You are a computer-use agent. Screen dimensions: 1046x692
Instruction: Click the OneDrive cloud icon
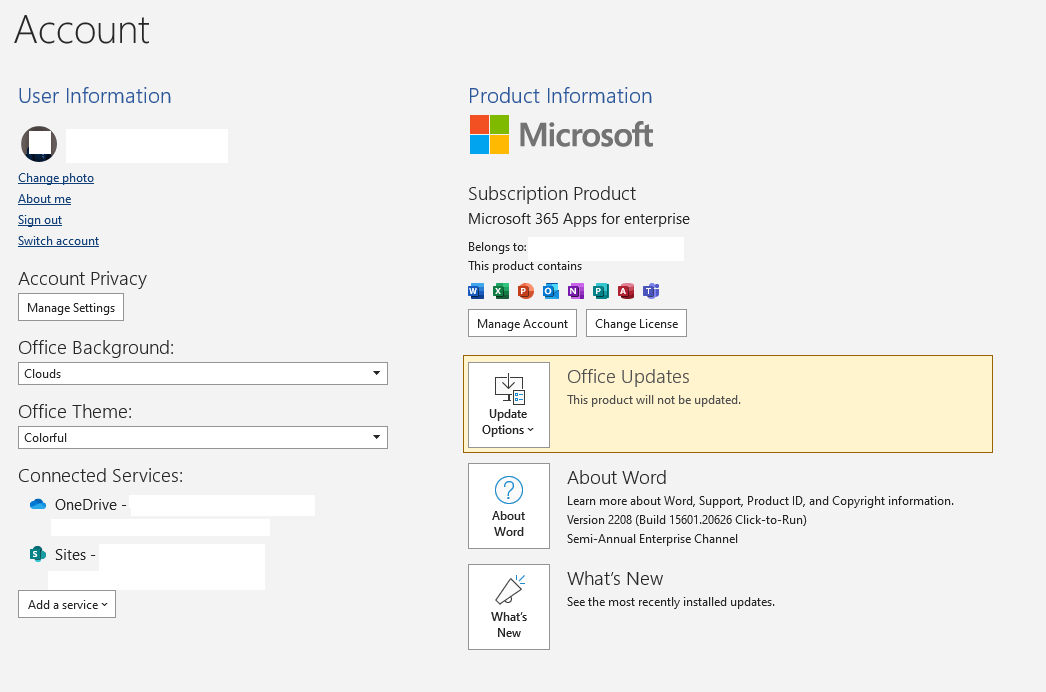click(38, 504)
